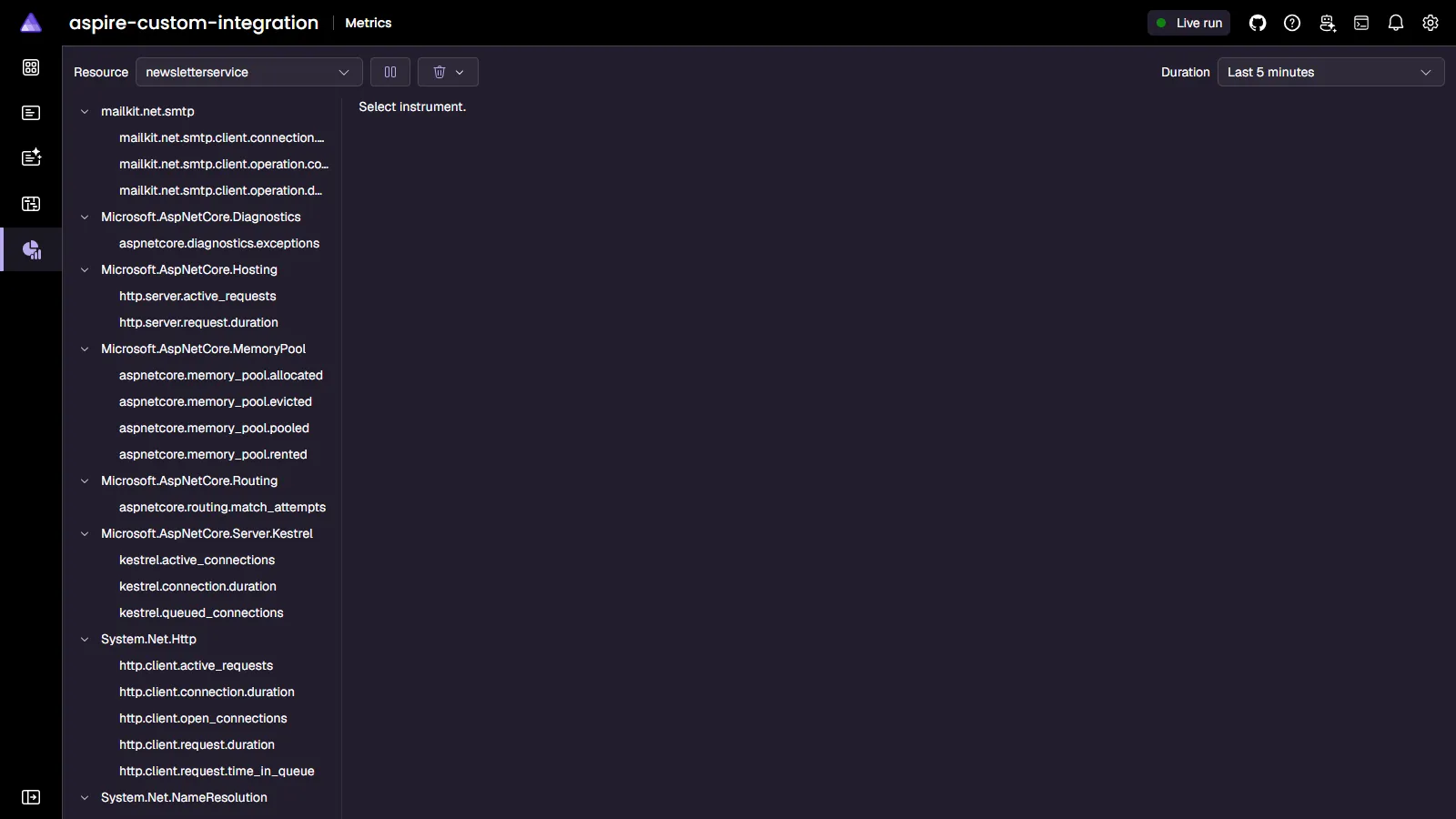The height and width of the screenshot is (819, 1456).
Task: Open the Structured logs page icon
Action: pyautogui.click(x=31, y=157)
